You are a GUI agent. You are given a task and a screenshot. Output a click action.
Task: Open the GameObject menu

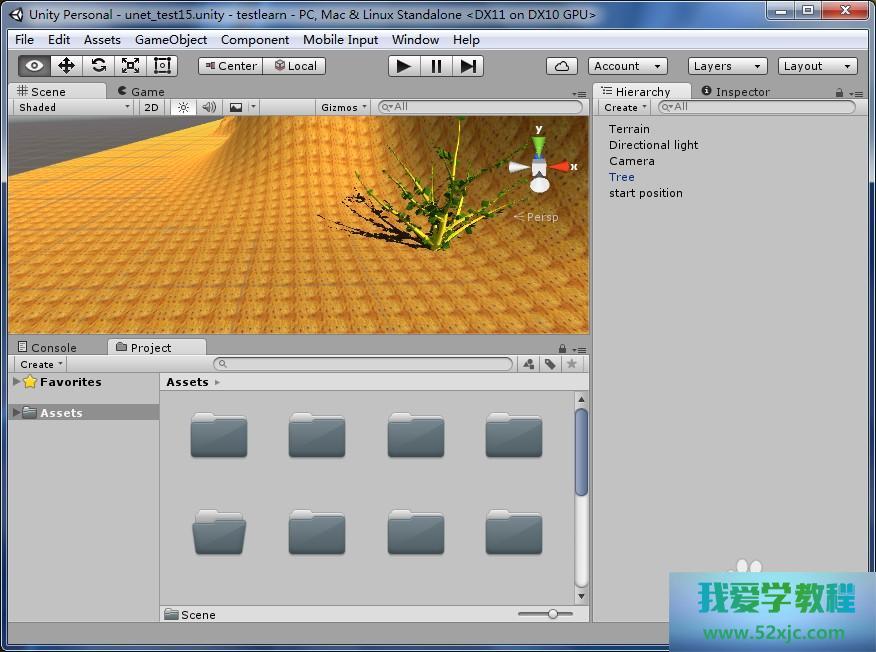pos(171,40)
